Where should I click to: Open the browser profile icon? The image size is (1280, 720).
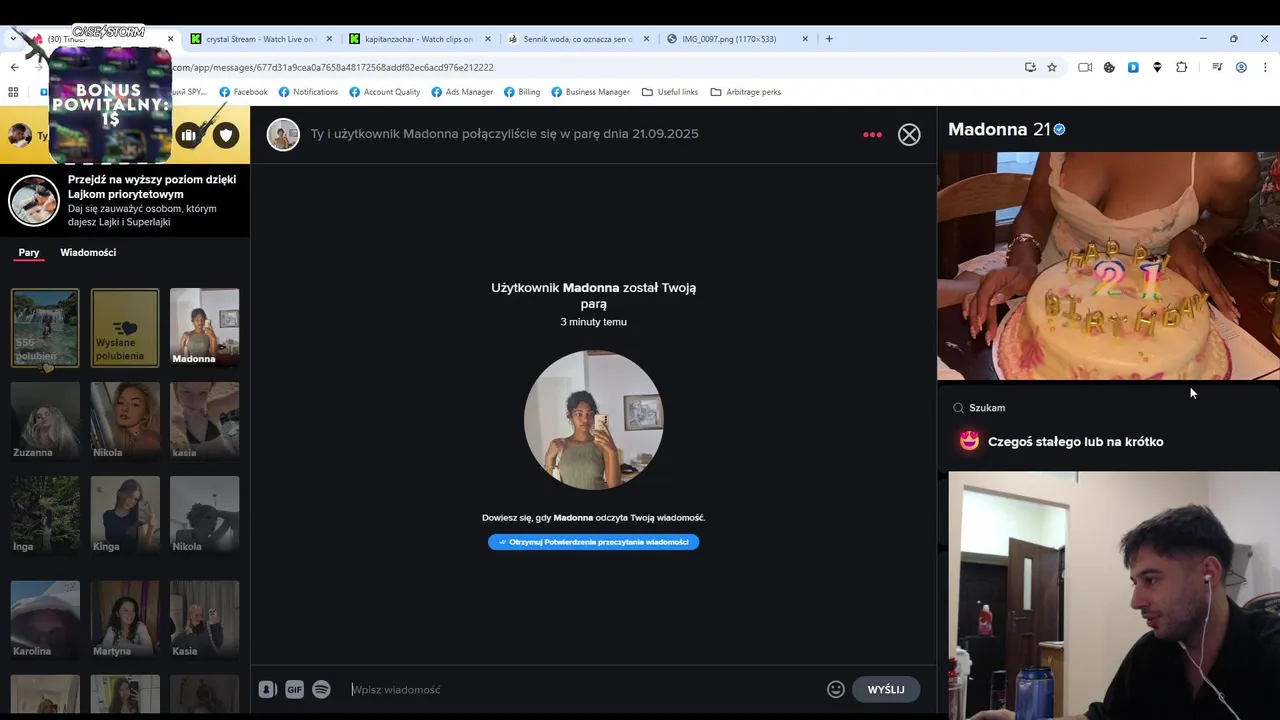click(x=1241, y=67)
